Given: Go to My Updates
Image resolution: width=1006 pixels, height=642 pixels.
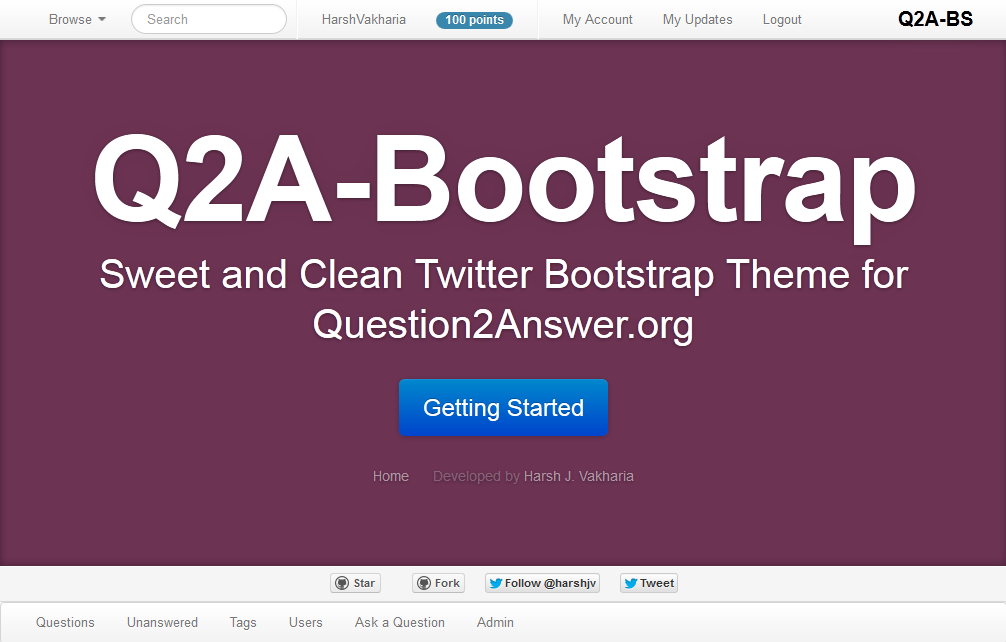Looking at the screenshot, I should [x=697, y=19].
